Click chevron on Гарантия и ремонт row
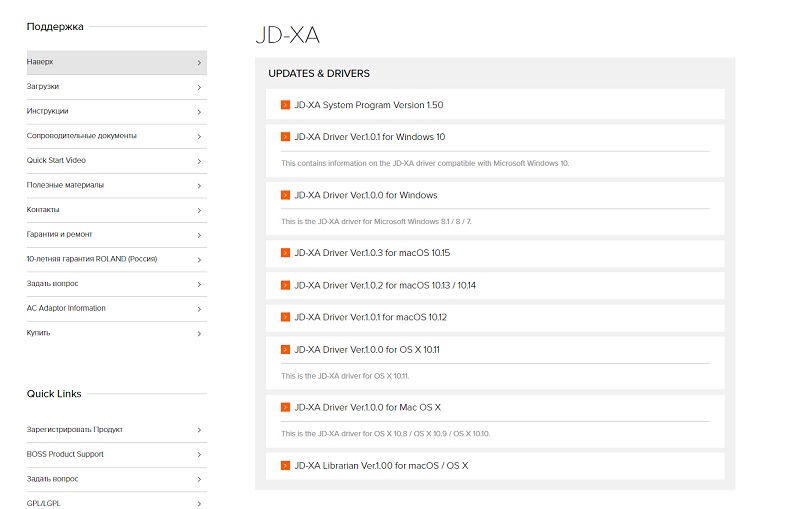Image resolution: width=799 pixels, height=509 pixels. [199, 235]
